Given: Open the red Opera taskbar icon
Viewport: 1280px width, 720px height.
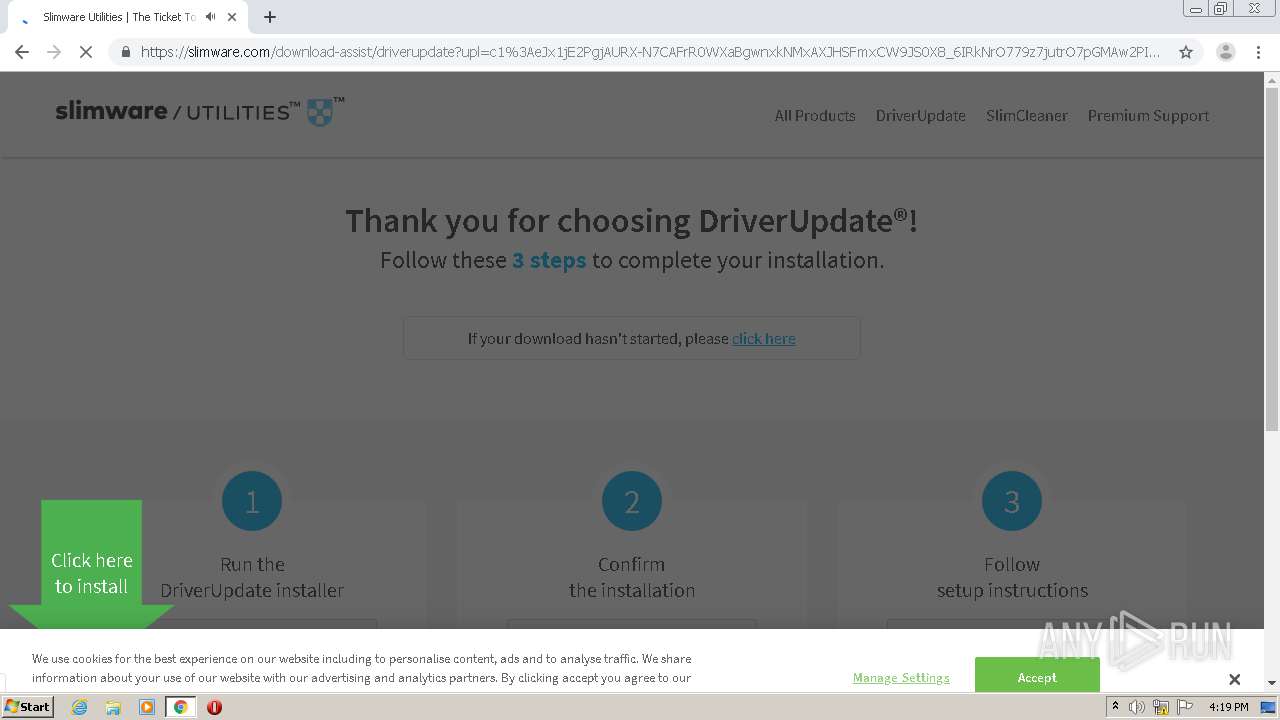Looking at the screenshot, I should pyautogui.click(x=214, y=707).
